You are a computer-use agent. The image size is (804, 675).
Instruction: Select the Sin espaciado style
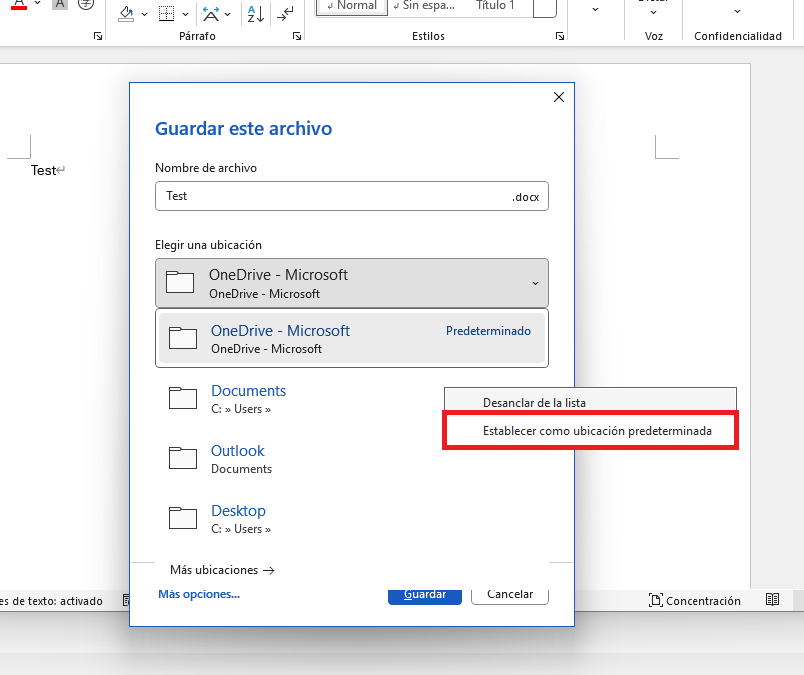point(424,6)
